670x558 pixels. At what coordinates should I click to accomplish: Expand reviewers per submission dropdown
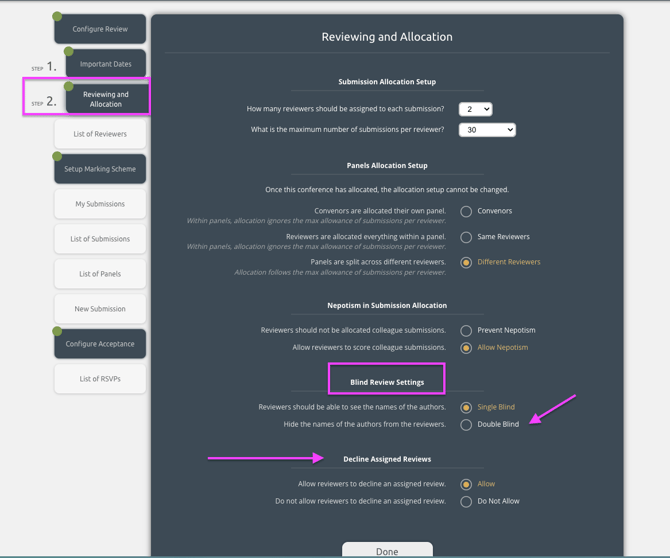click(475, 109)
